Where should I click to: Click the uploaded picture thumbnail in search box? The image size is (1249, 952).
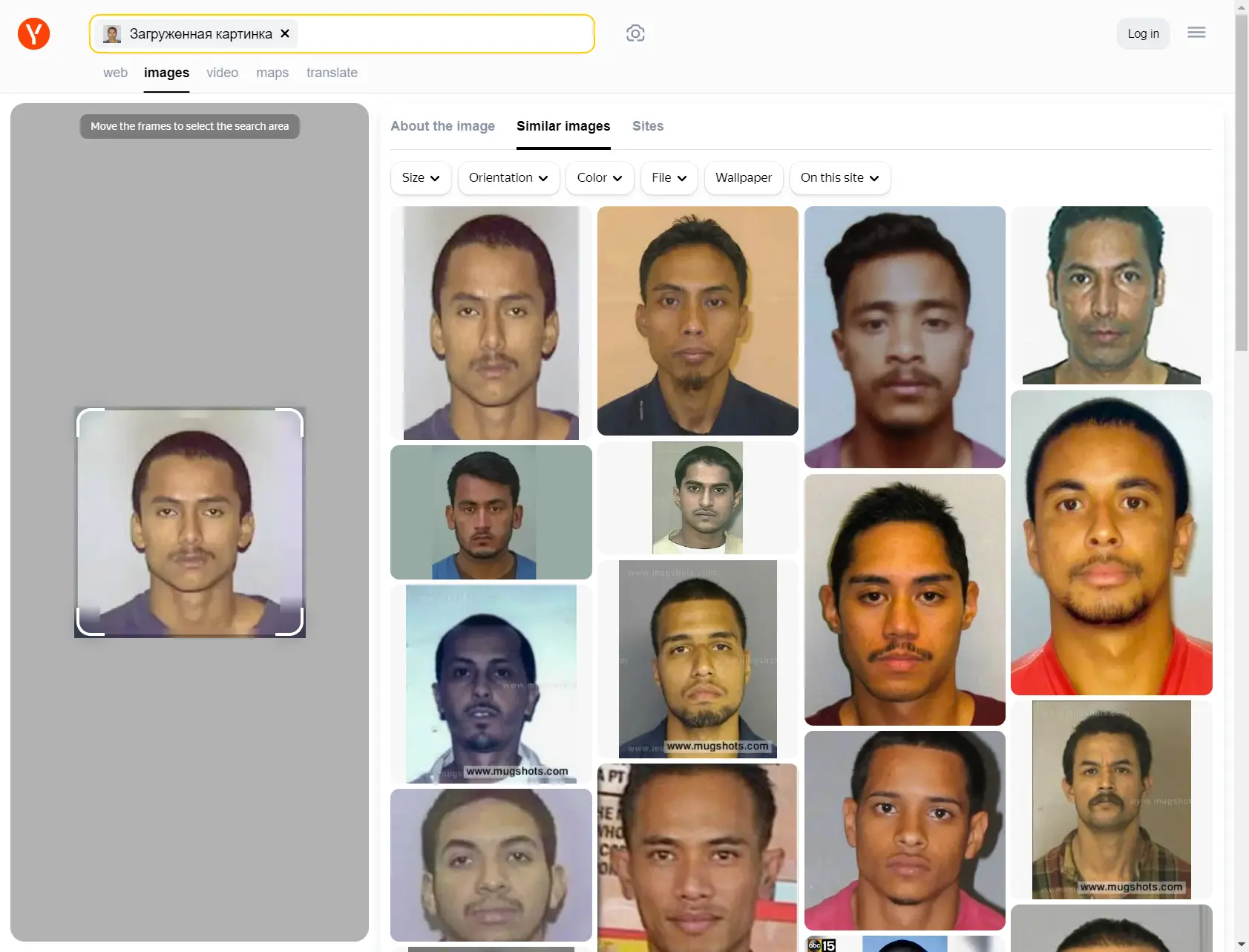[112, 34]
